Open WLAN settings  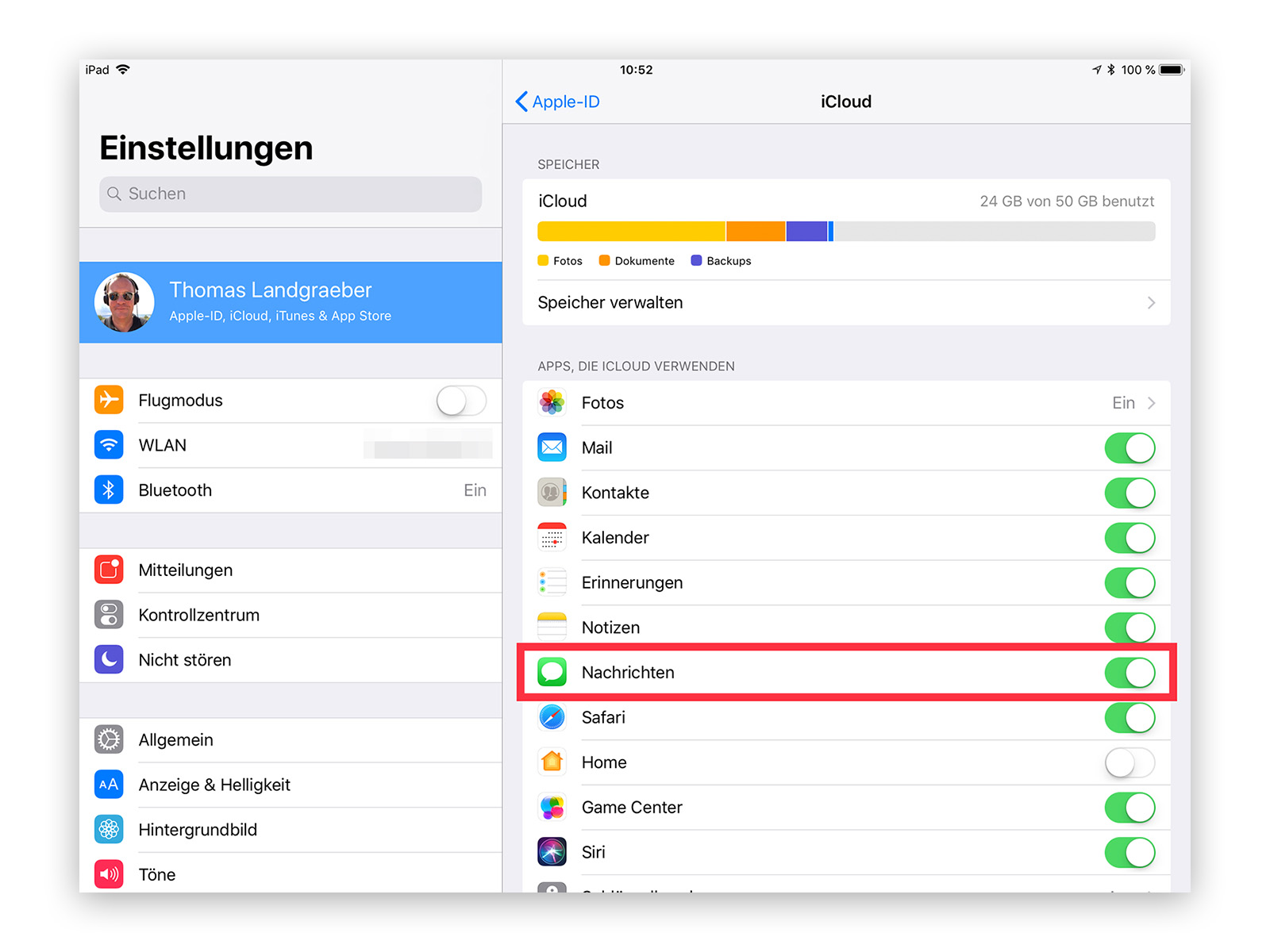pos(291,445)
